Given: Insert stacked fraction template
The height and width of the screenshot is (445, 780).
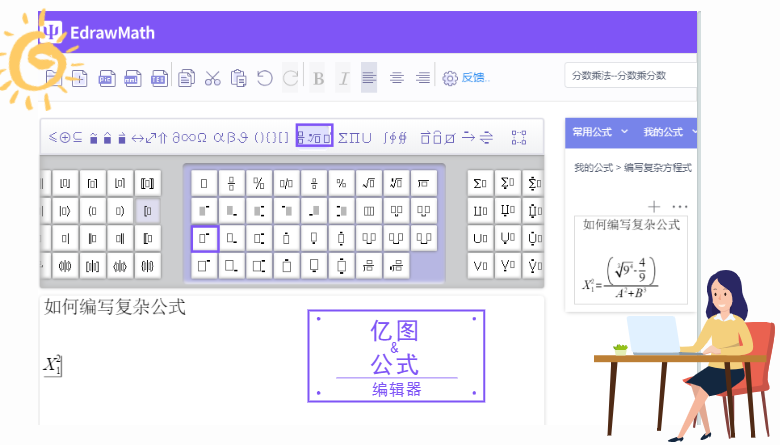Looking at the screenshot, I should click(x=231, y=183).
